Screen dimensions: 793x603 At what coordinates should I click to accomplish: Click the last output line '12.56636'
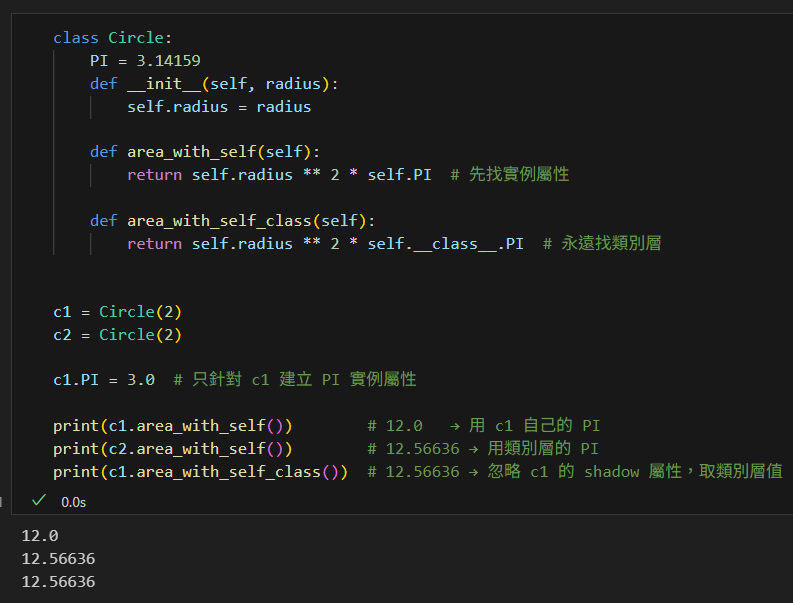tap(58, 582)
